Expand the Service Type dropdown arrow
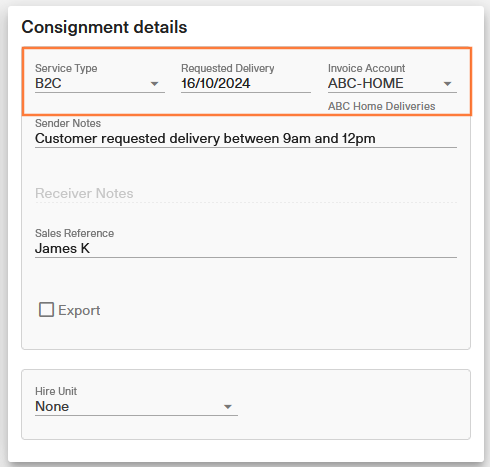The width and height of the screenshot is (490, 467). (154, 84)
